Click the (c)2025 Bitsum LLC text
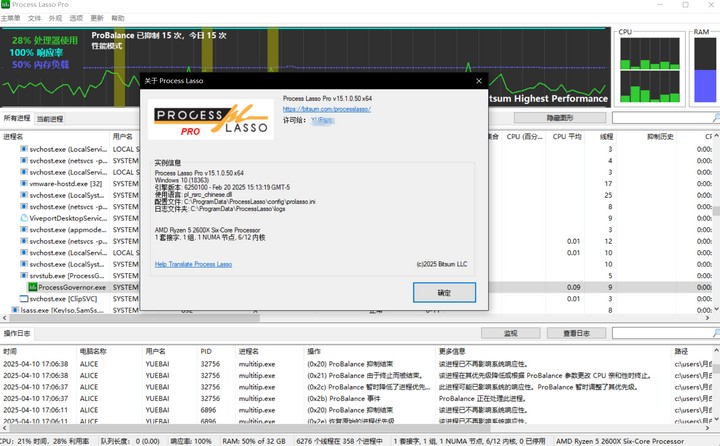 coord(442,264)
